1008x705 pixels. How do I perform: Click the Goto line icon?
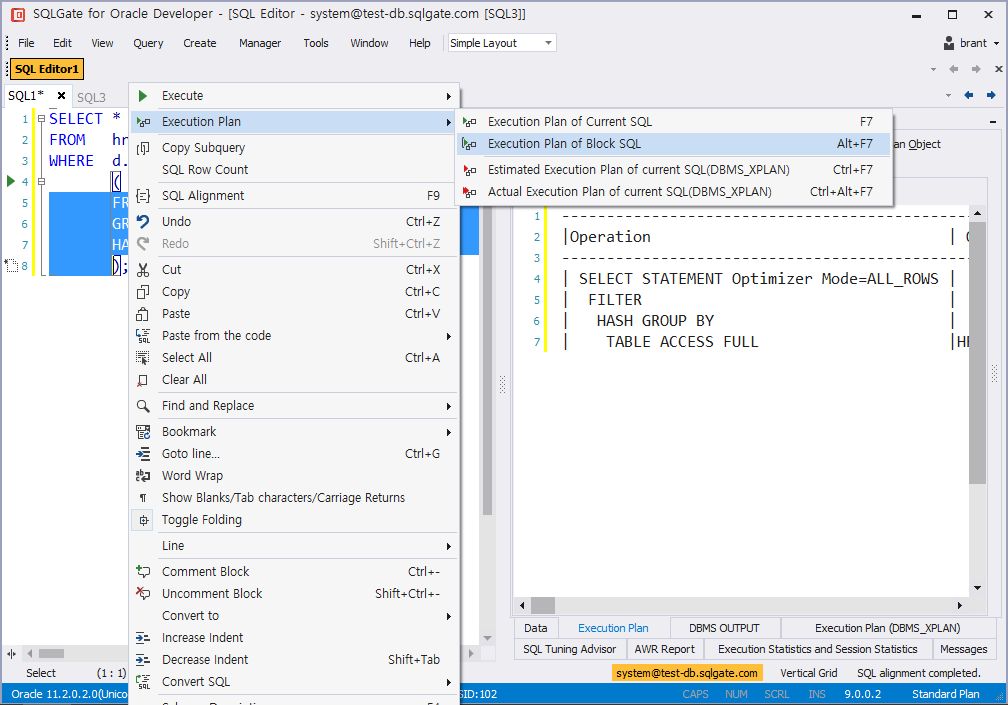(143, 454)
